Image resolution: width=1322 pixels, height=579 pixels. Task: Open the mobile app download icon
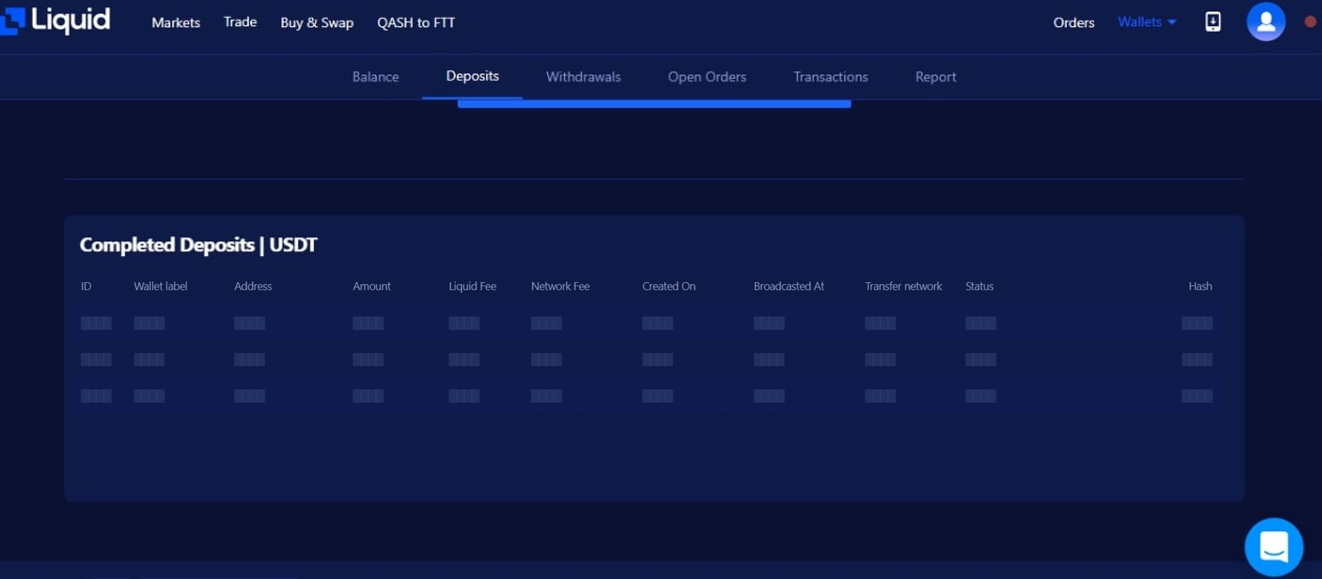(x=1212, y=21)
